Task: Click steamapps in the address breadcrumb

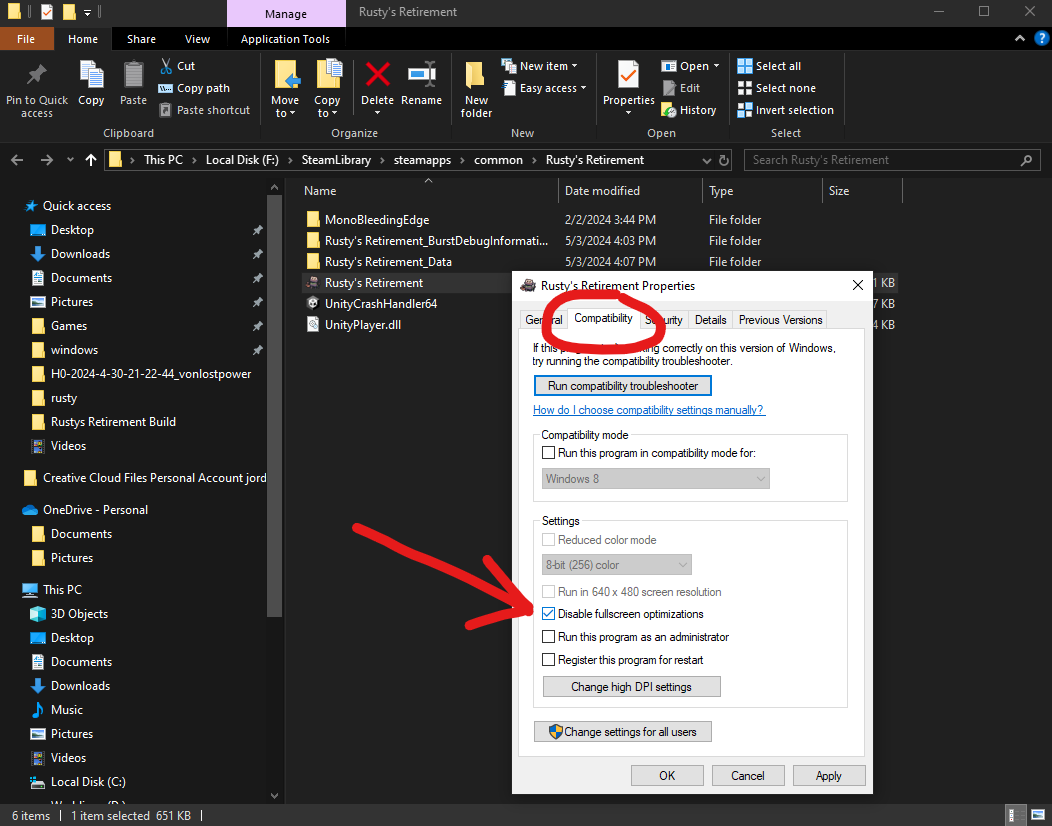Action: pos(422,160)
